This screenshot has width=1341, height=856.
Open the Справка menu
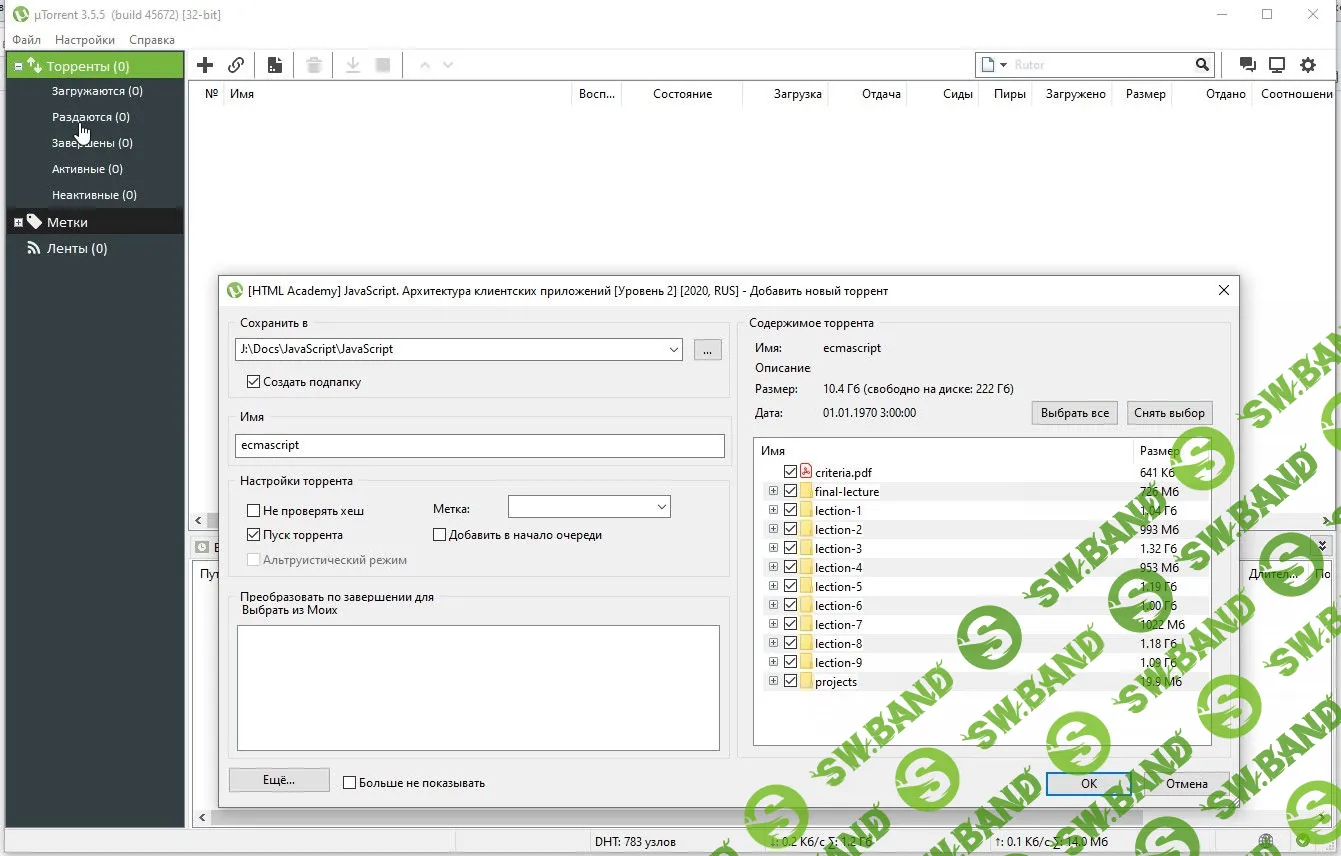pyautogui.click(x=152, y=40)
